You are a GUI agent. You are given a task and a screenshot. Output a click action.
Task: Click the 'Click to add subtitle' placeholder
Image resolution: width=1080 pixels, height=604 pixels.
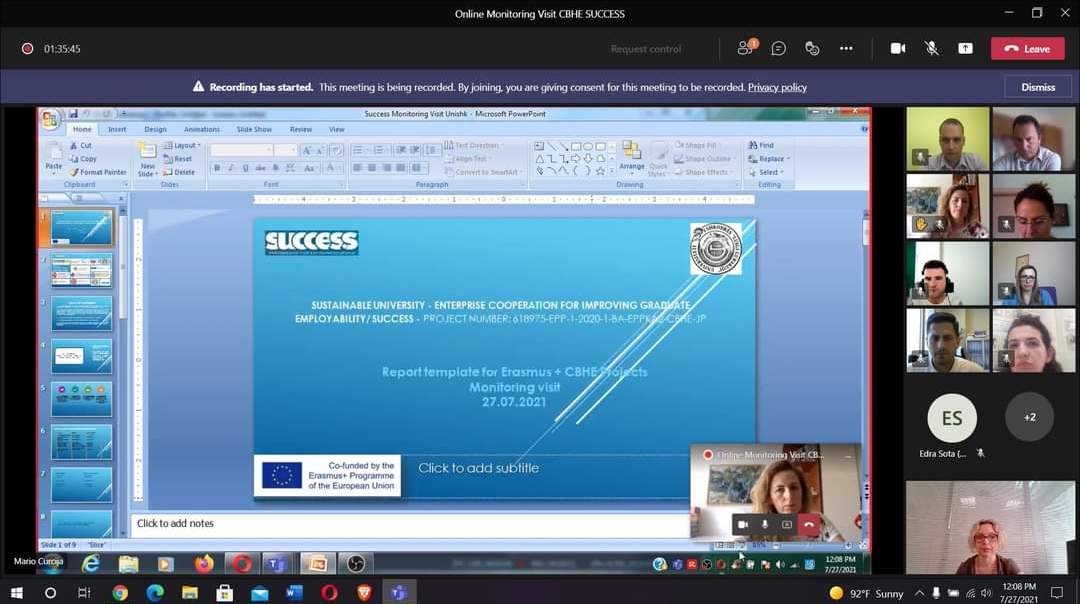478,468
